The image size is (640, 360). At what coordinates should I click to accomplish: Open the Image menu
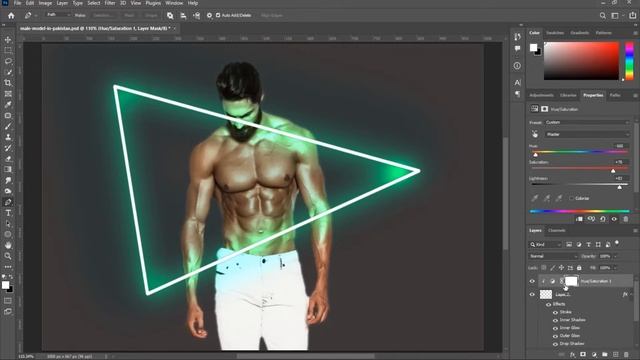pos(45,3)
